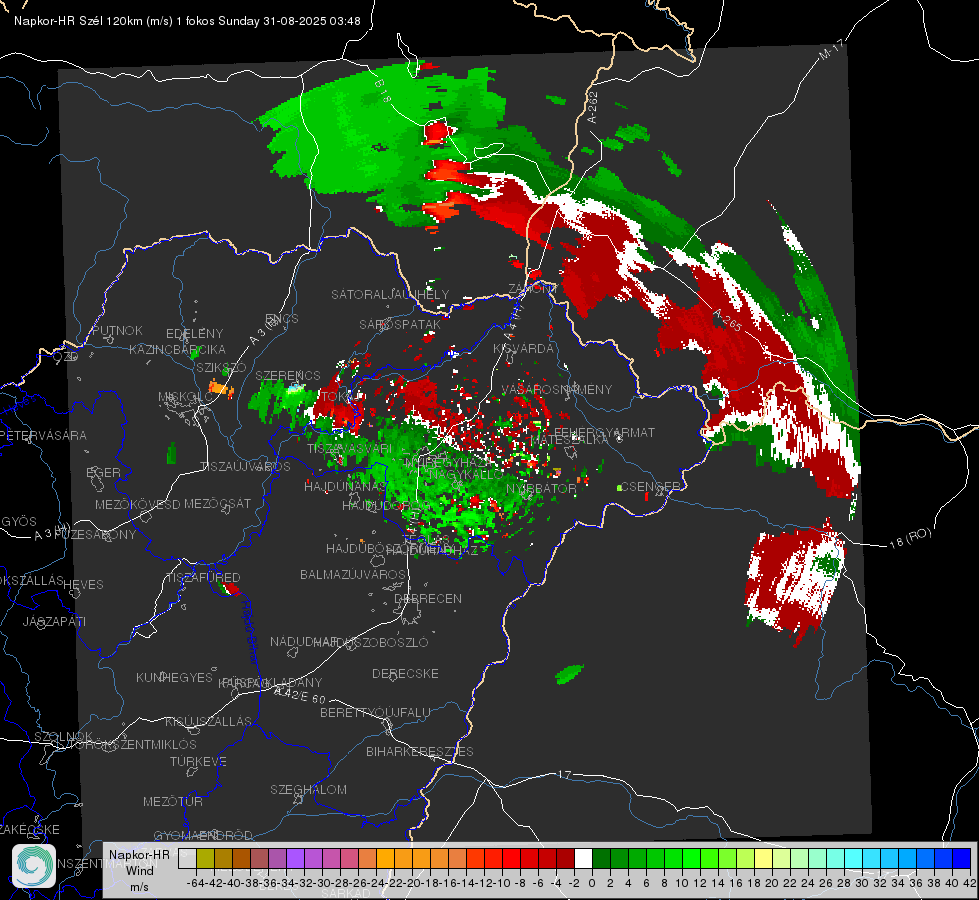The image size is (979, 900).
Task: Click the SZERENCS city label
Action: tap(288, 375)
